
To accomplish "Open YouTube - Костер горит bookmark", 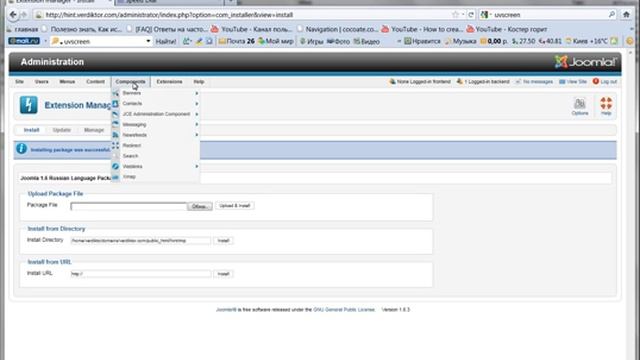I will (x=506, y=29).
